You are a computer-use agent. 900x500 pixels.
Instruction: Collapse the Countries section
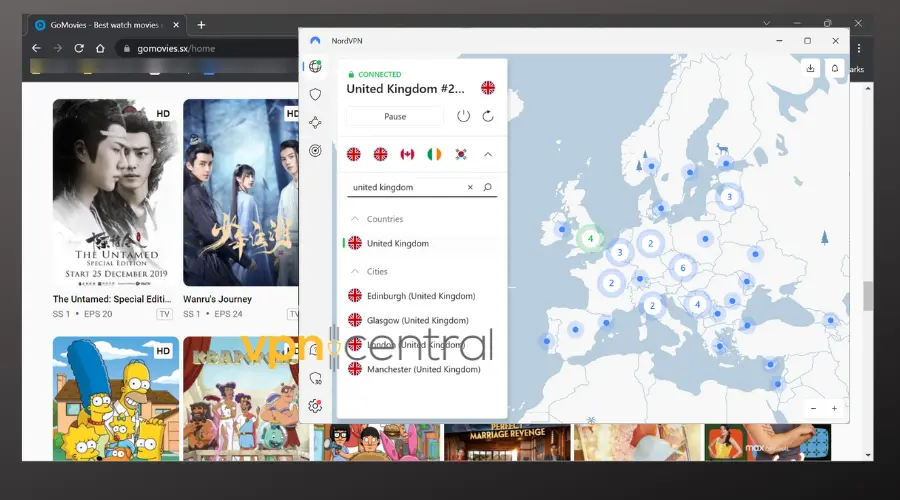(355, 219)
